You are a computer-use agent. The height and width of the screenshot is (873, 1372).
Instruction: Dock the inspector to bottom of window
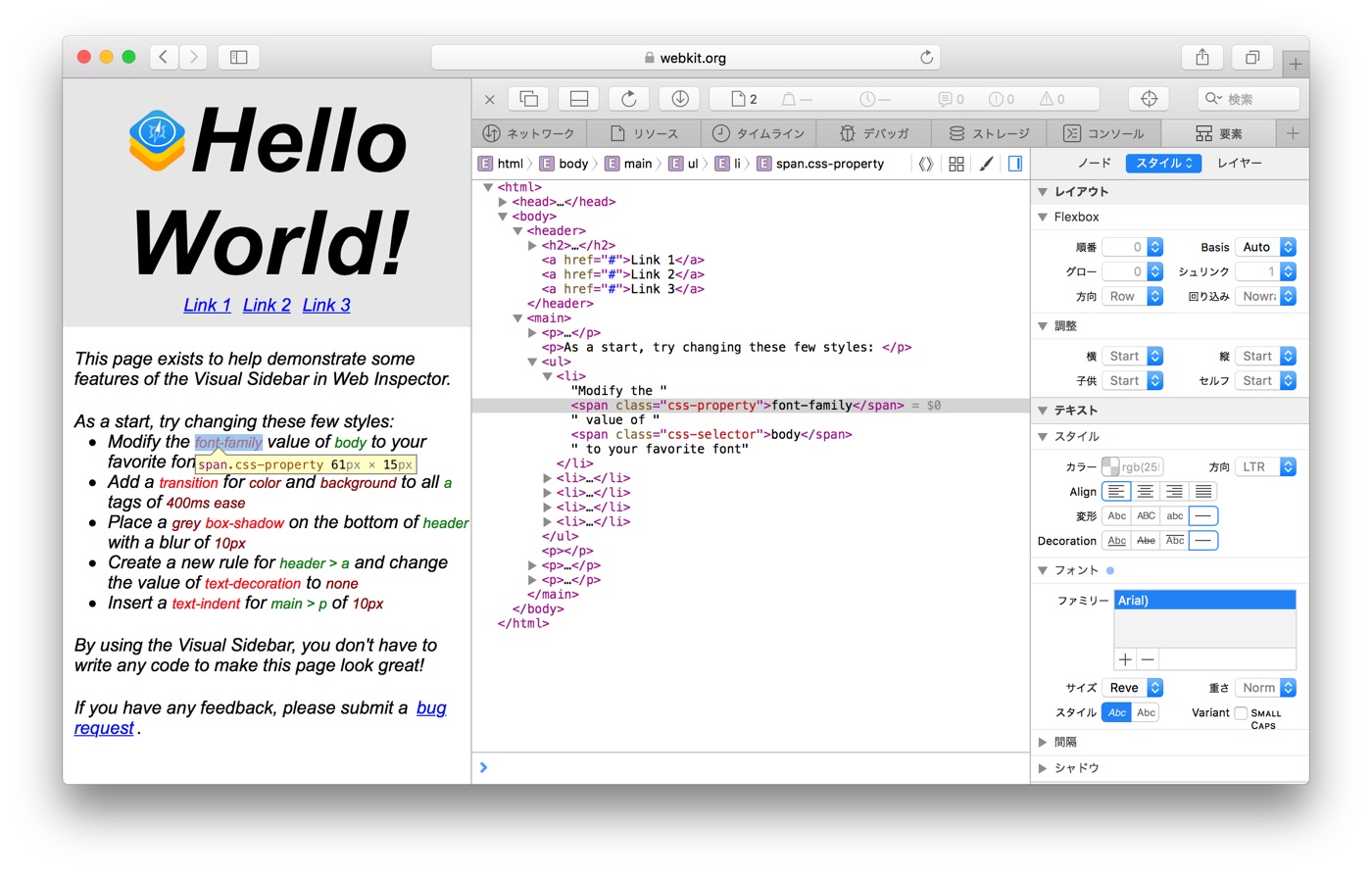(579, 99)
